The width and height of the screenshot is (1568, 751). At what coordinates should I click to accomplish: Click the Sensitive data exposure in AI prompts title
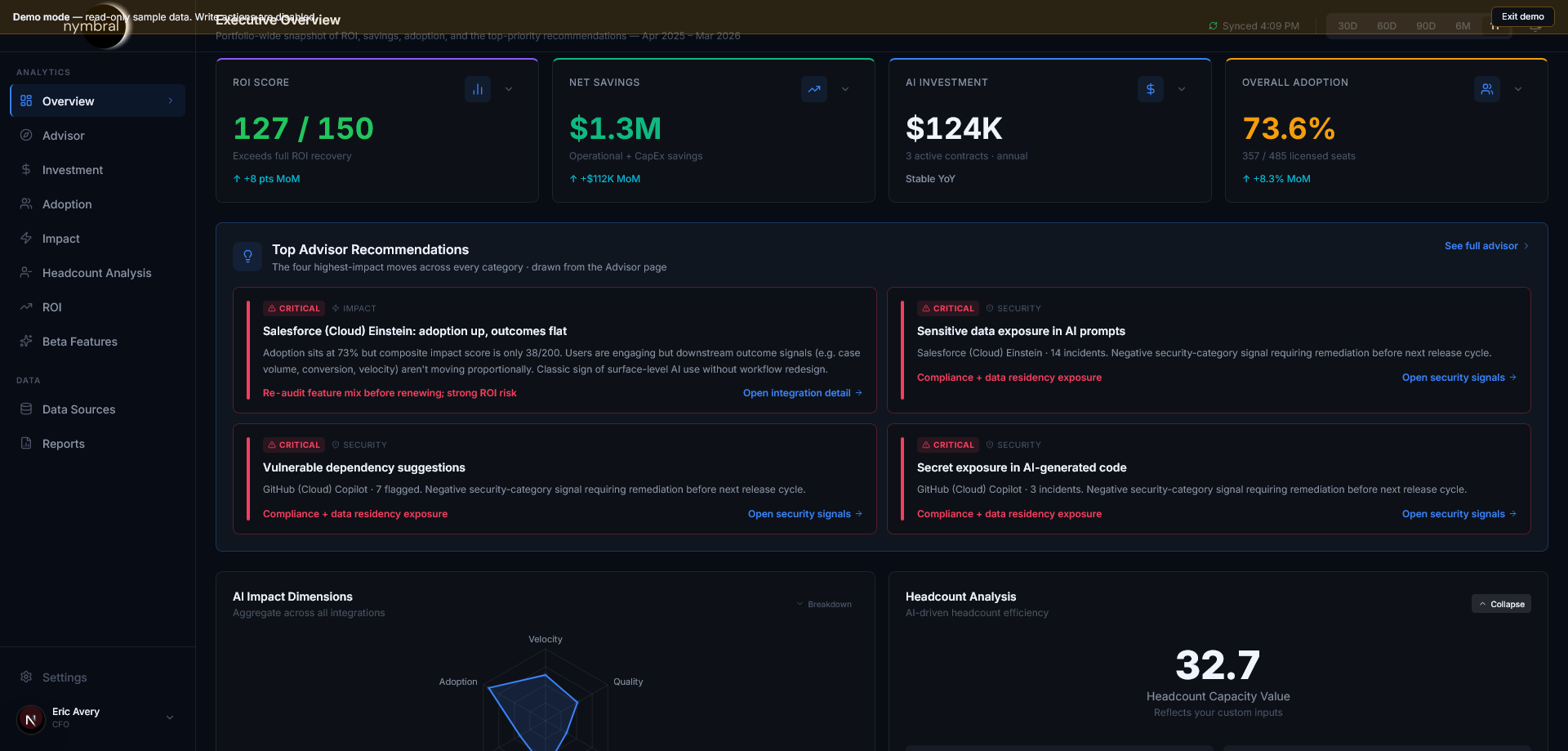1021,331
